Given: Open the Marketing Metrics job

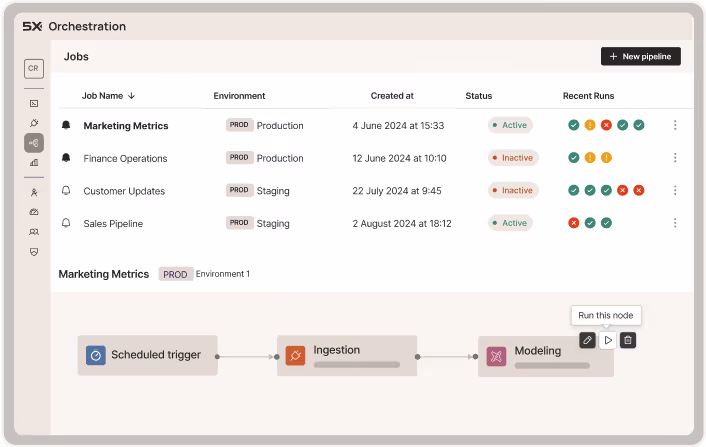Looking at the screenshot, I should (126, 126).
